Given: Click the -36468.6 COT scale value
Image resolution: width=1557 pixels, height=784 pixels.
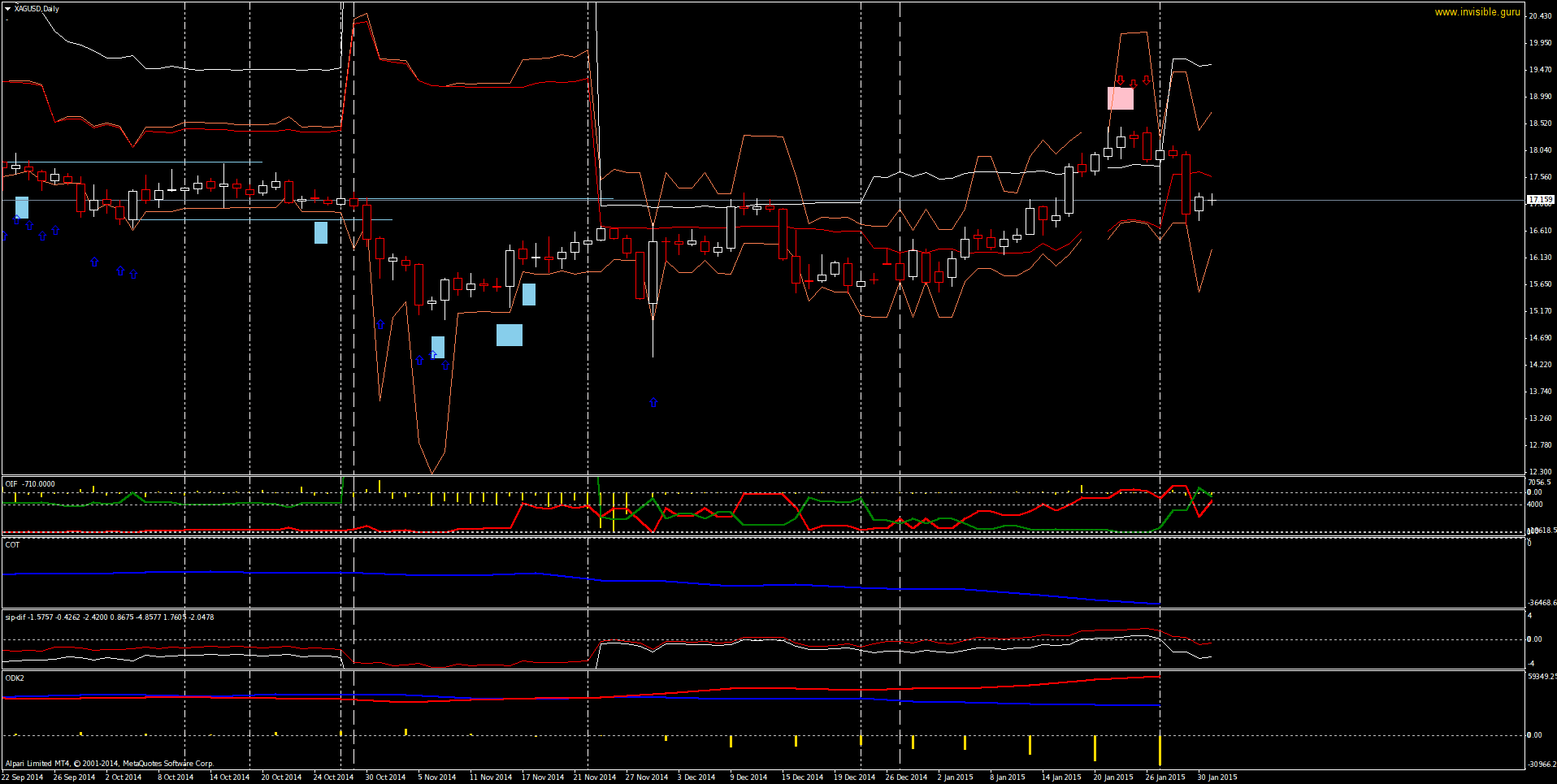Looking at the screenshot, I should pyautogui.click(x=1542, y=603).
